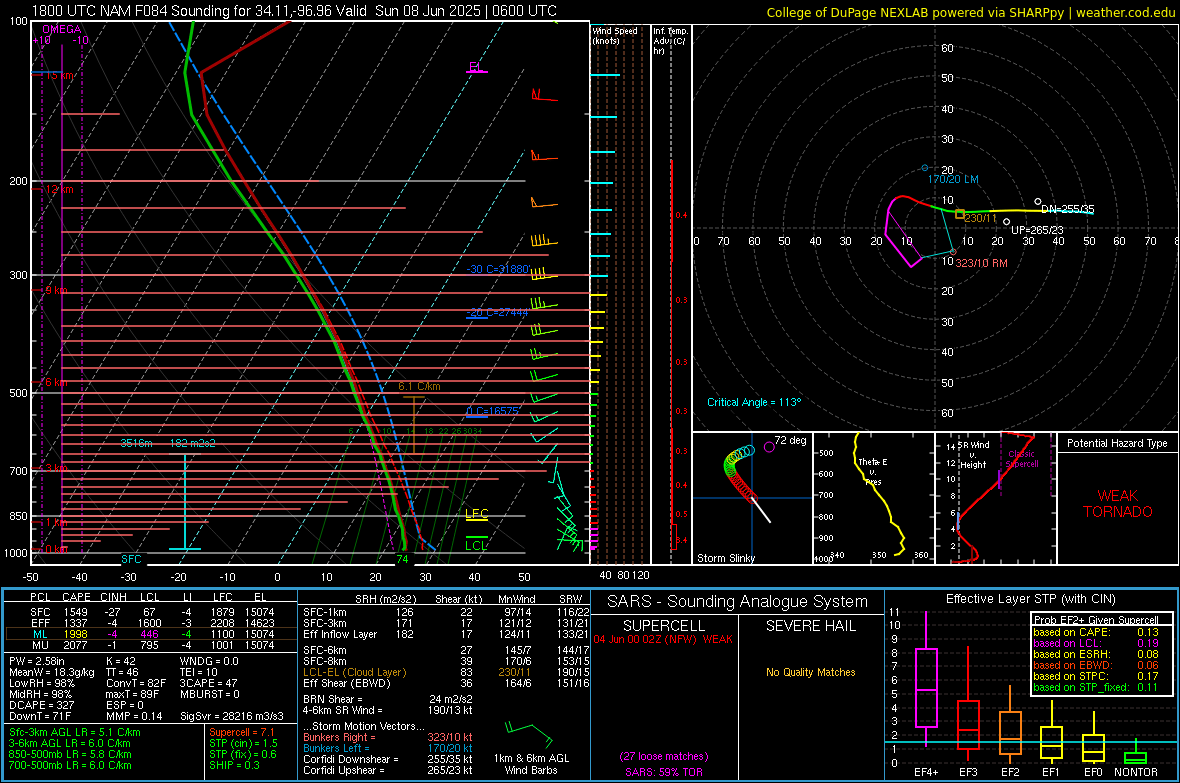Screen dimensions: 1180x783
Task: Click the red '9 km' height marker
Action: coord(56,290)
